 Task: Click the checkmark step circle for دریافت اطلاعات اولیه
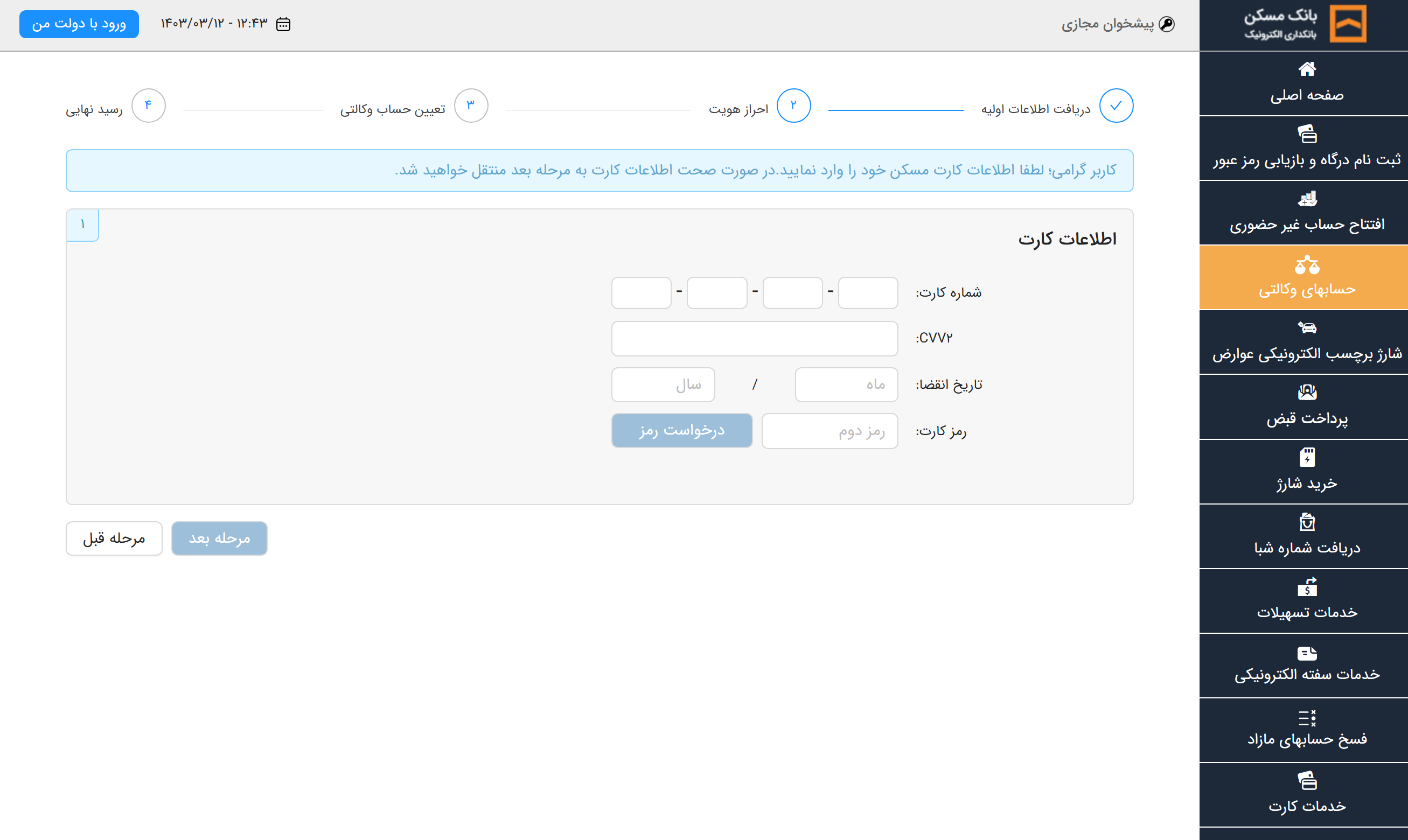[1116, 106]
